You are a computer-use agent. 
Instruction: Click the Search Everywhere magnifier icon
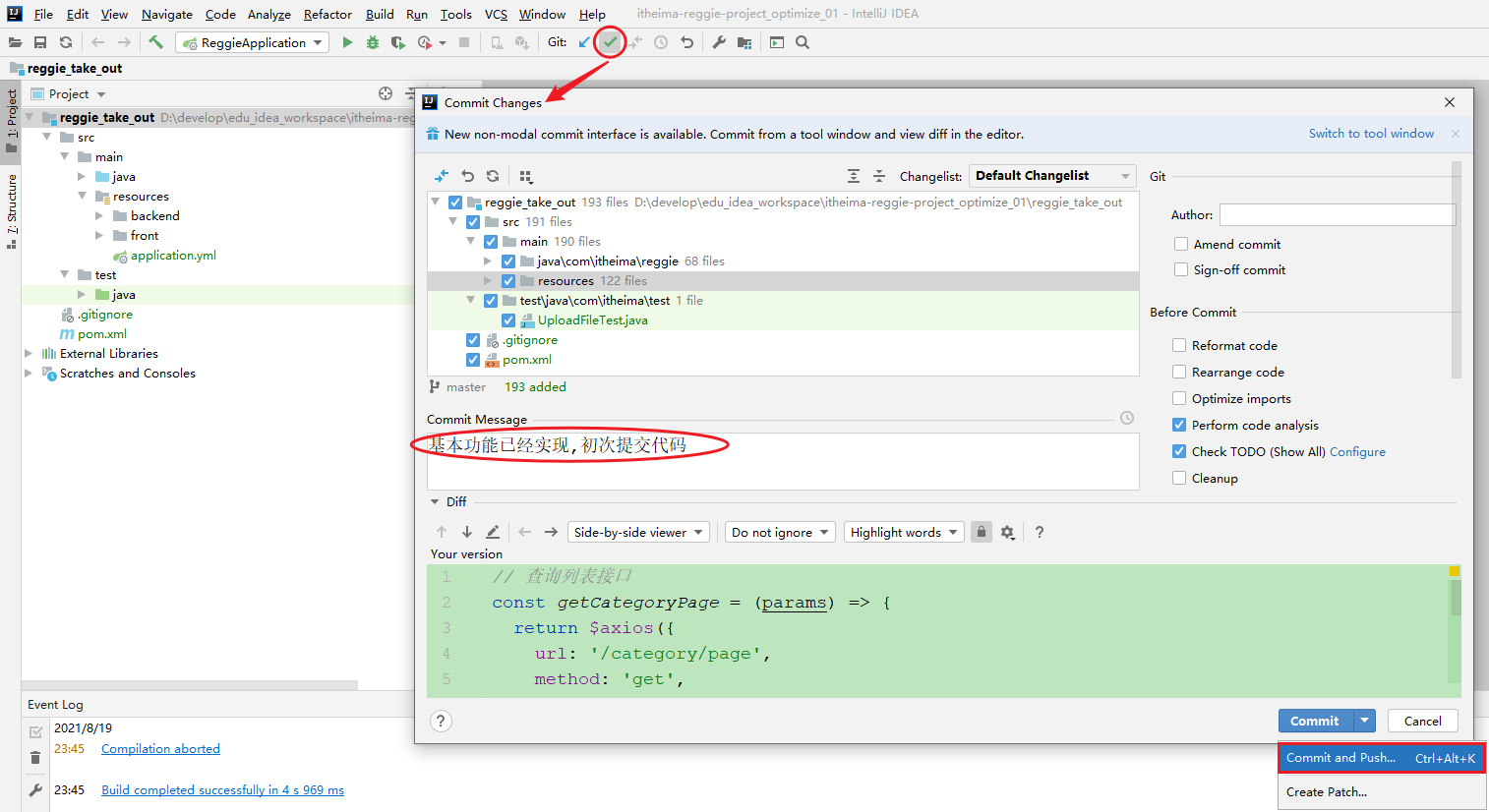[803, 42]
